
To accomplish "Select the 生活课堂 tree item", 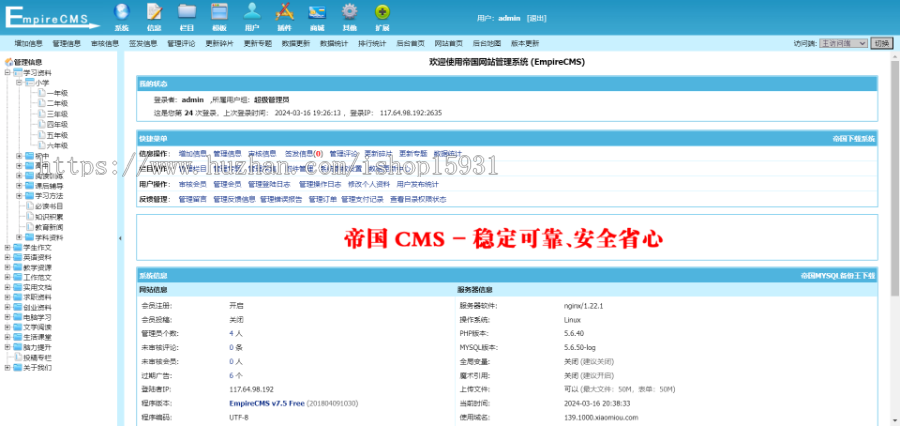I will point(37,337).
